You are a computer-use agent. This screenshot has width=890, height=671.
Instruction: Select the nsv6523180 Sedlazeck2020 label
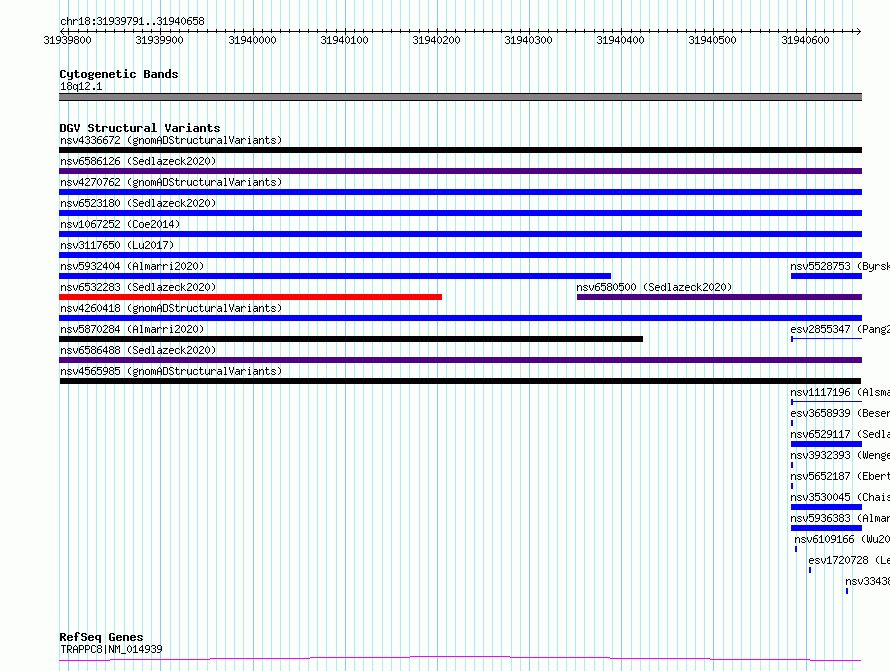coord(138,203)
